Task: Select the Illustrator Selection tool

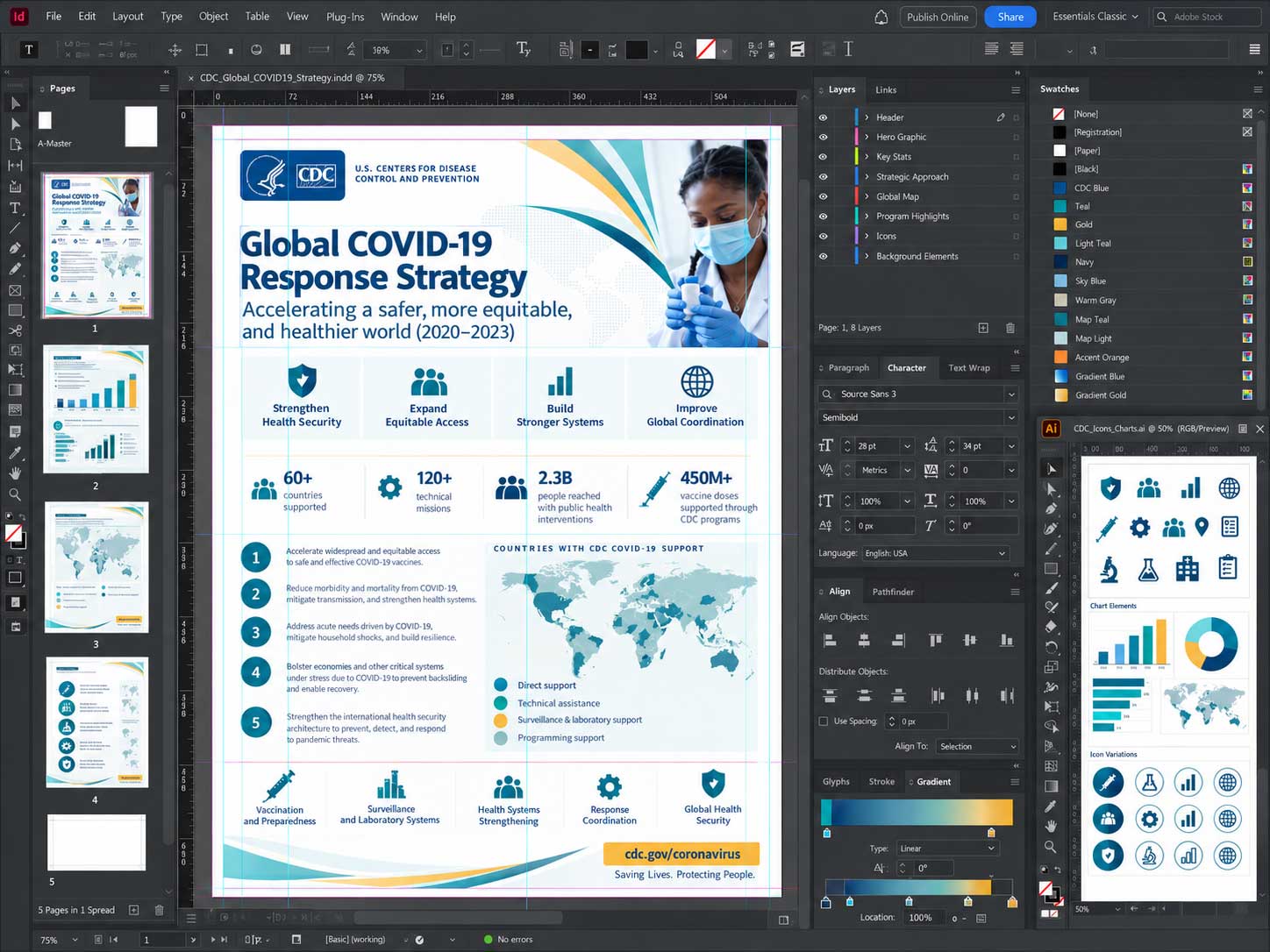Action: click(x=1052, y=468)
